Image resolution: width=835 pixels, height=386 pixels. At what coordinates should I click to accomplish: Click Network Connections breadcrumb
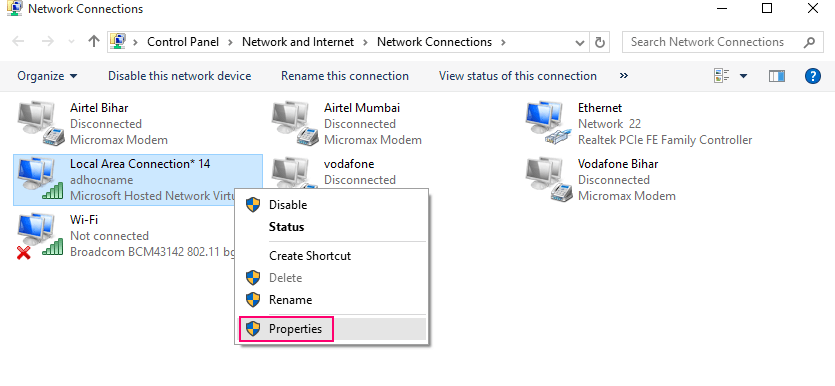click(x=435, y=42)
